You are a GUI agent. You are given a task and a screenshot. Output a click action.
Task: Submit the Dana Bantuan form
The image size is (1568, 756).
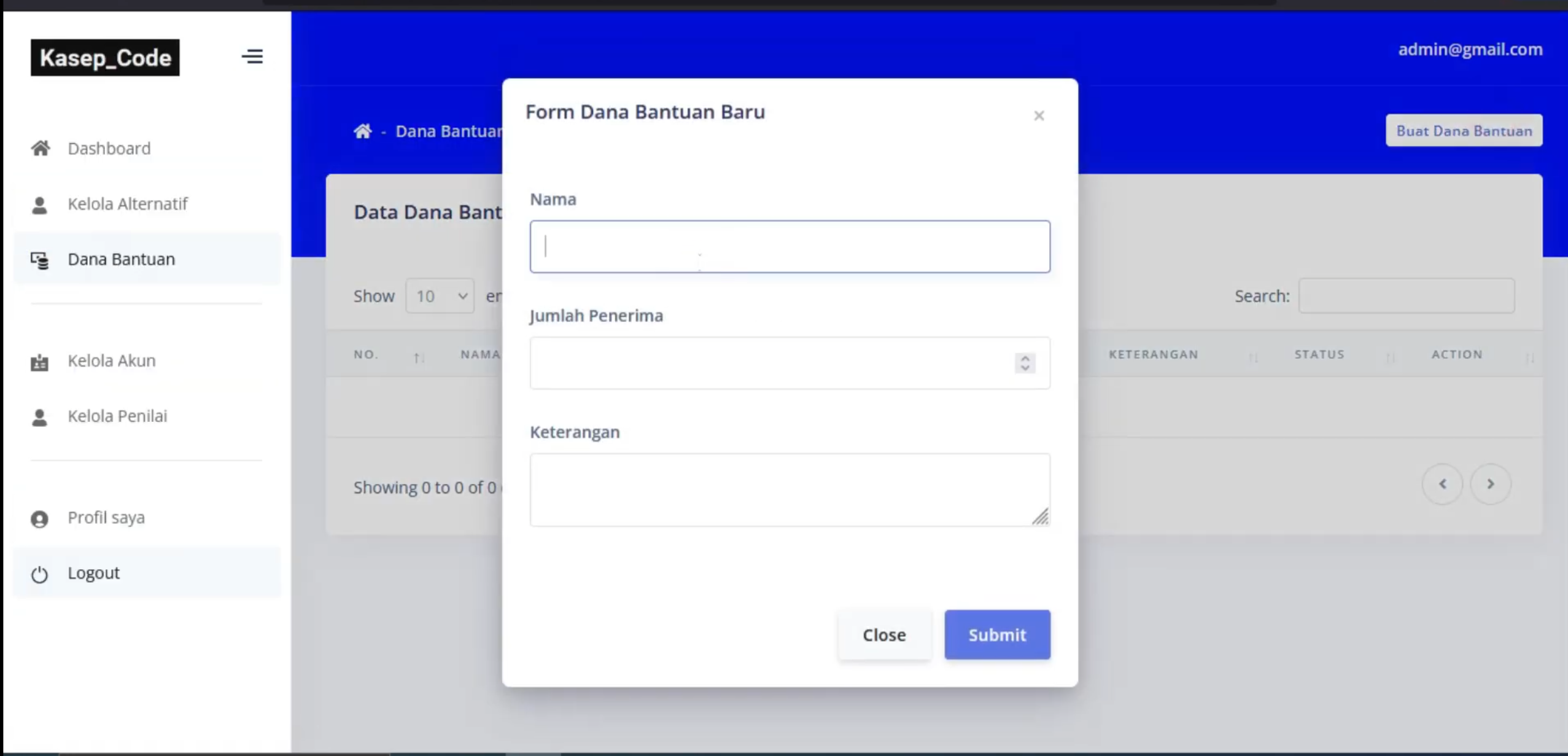997,634
